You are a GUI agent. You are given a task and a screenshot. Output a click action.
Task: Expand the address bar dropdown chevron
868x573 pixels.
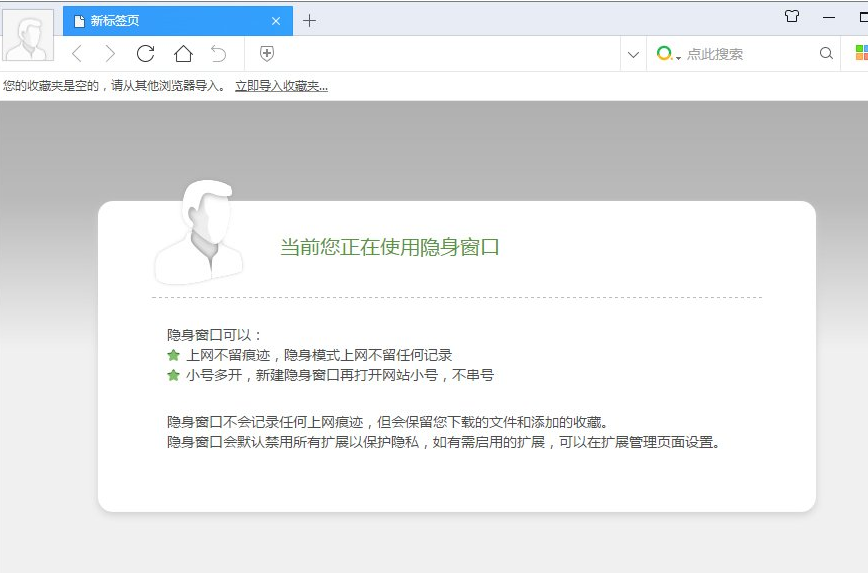[632, 54]
